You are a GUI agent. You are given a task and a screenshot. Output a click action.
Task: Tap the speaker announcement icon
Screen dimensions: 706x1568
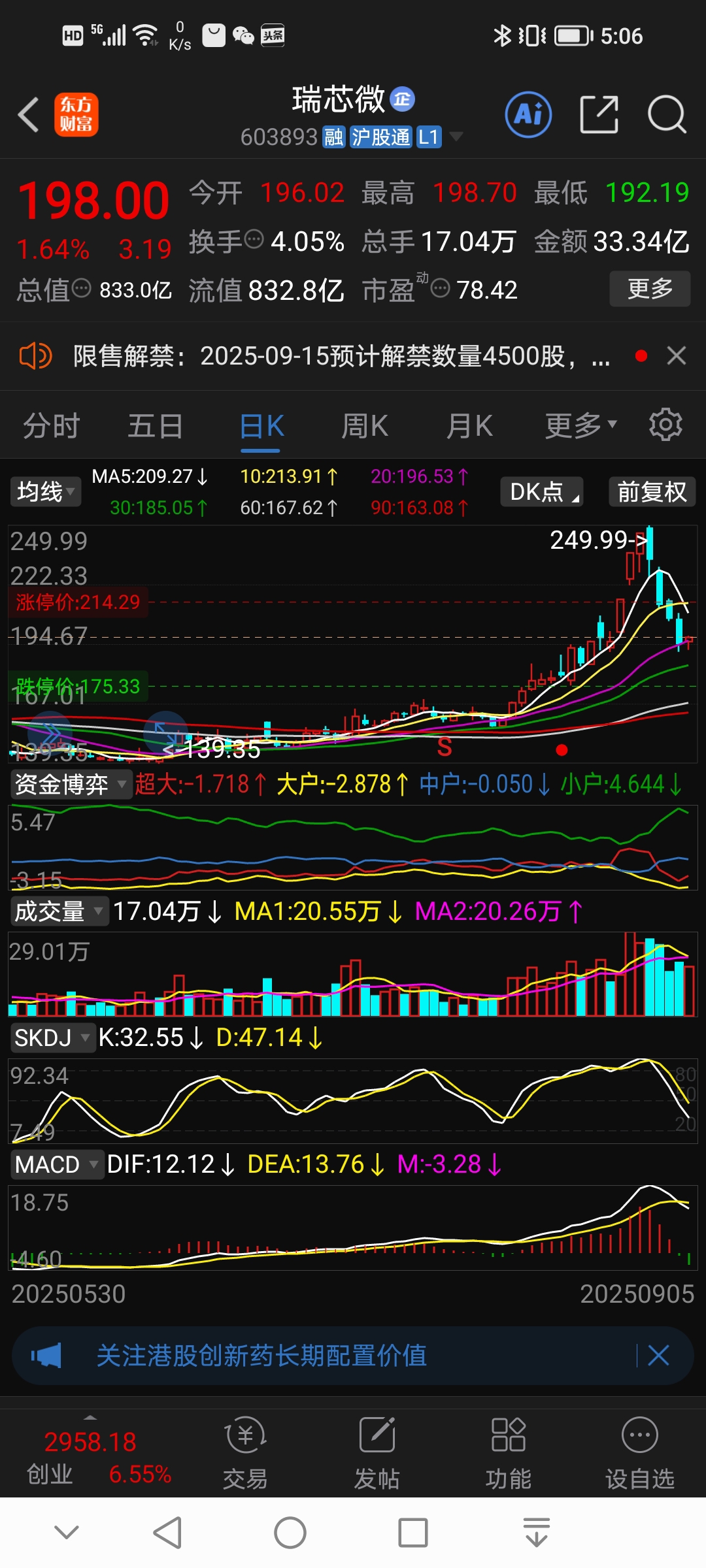(x=35, y=357)
